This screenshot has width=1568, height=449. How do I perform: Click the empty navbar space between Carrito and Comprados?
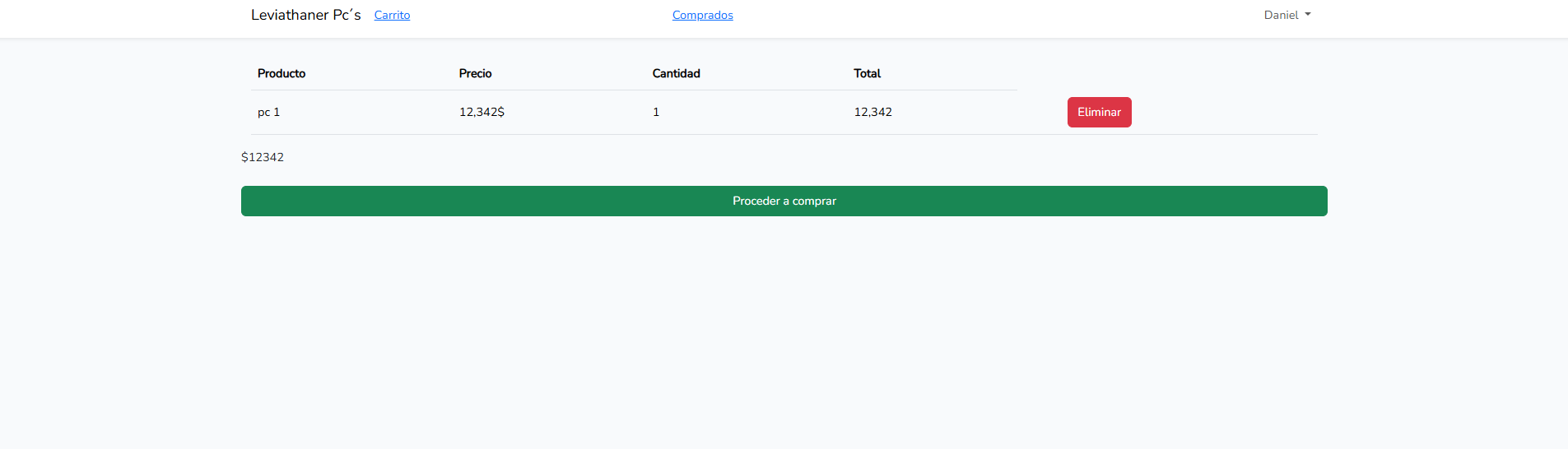pos(541,15)
